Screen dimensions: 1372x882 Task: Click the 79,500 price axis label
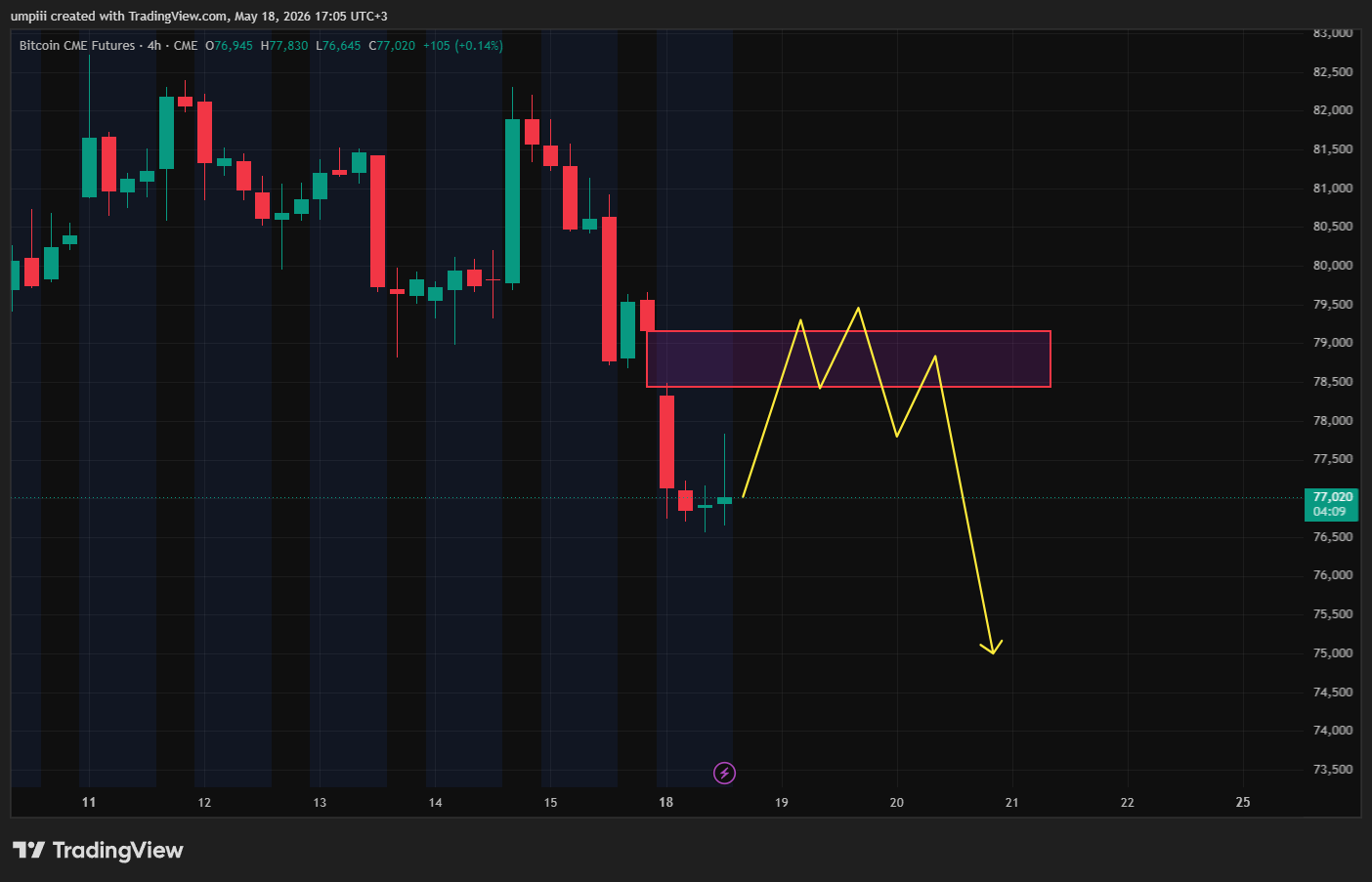tap(1333, 305)
